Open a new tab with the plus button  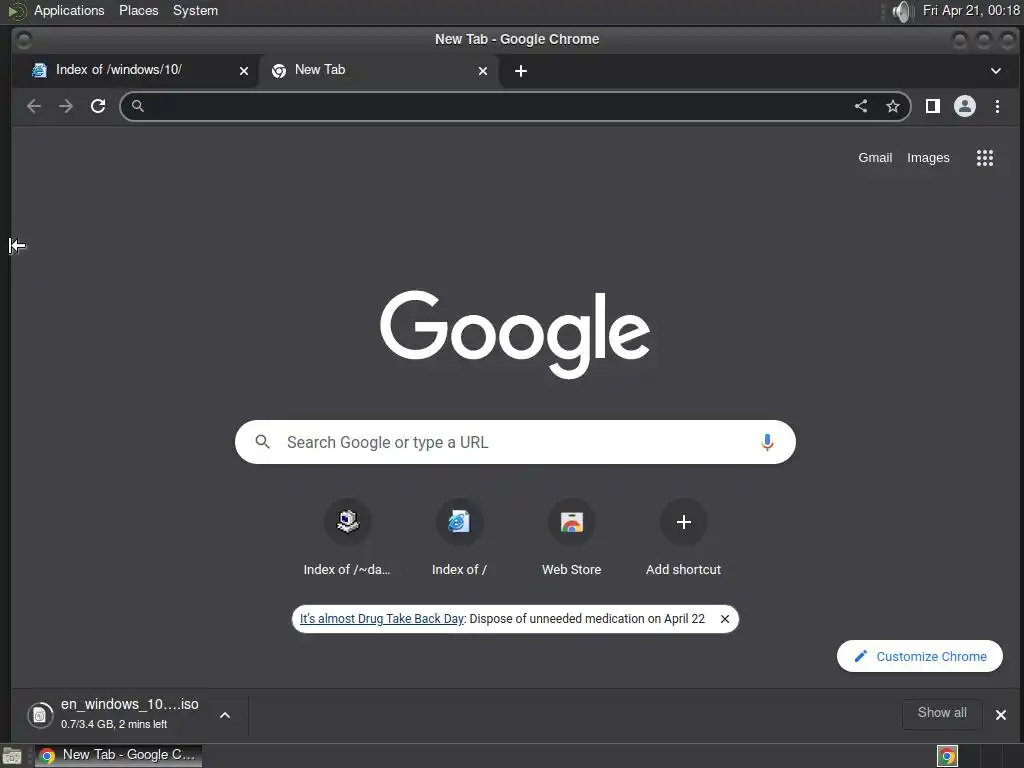pos(520,71)
